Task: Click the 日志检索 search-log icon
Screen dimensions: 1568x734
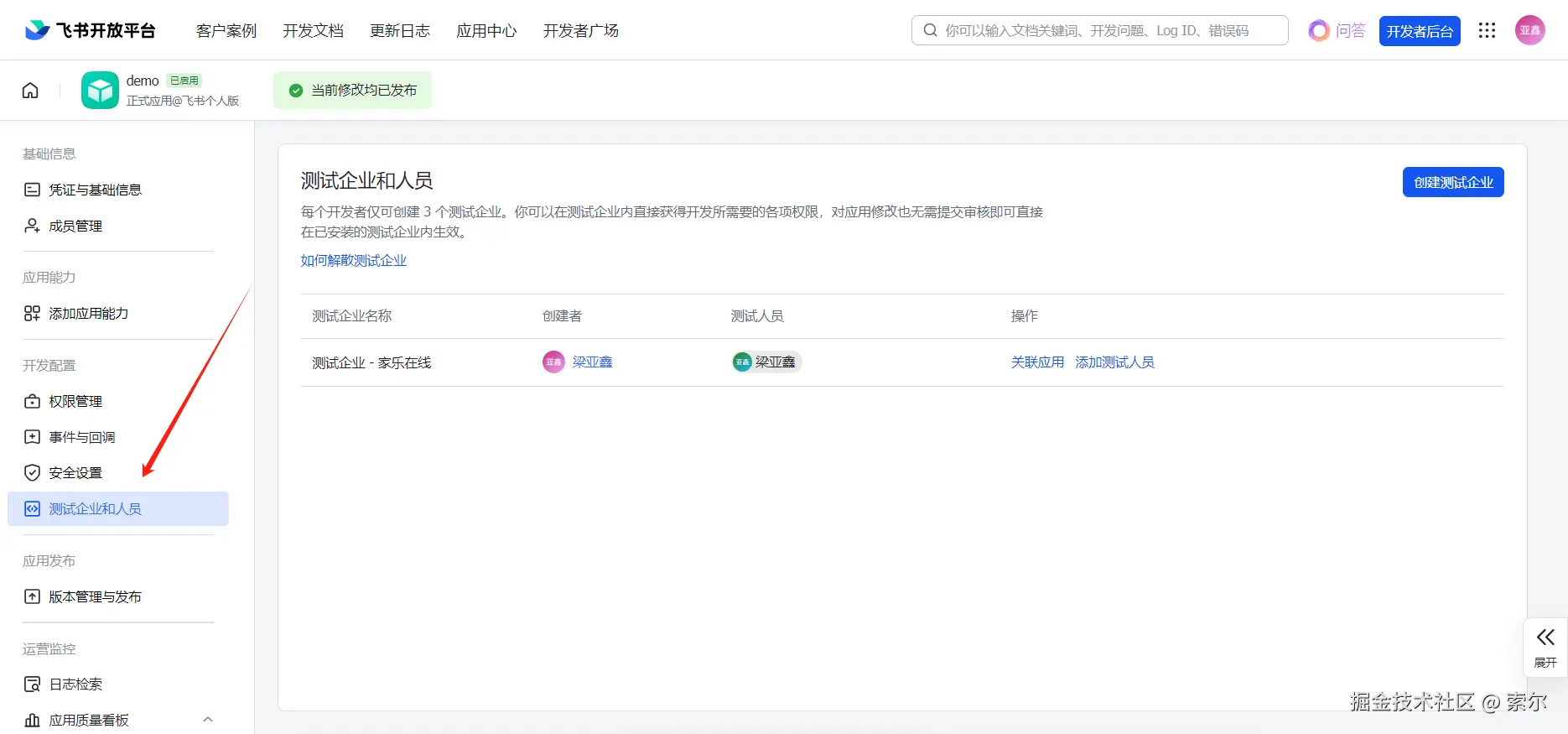Action: pos(32,684)
